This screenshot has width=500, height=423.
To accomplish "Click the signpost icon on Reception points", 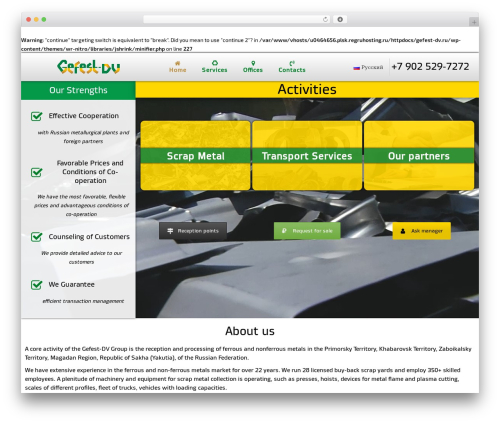I will click(x=170, y=231).
